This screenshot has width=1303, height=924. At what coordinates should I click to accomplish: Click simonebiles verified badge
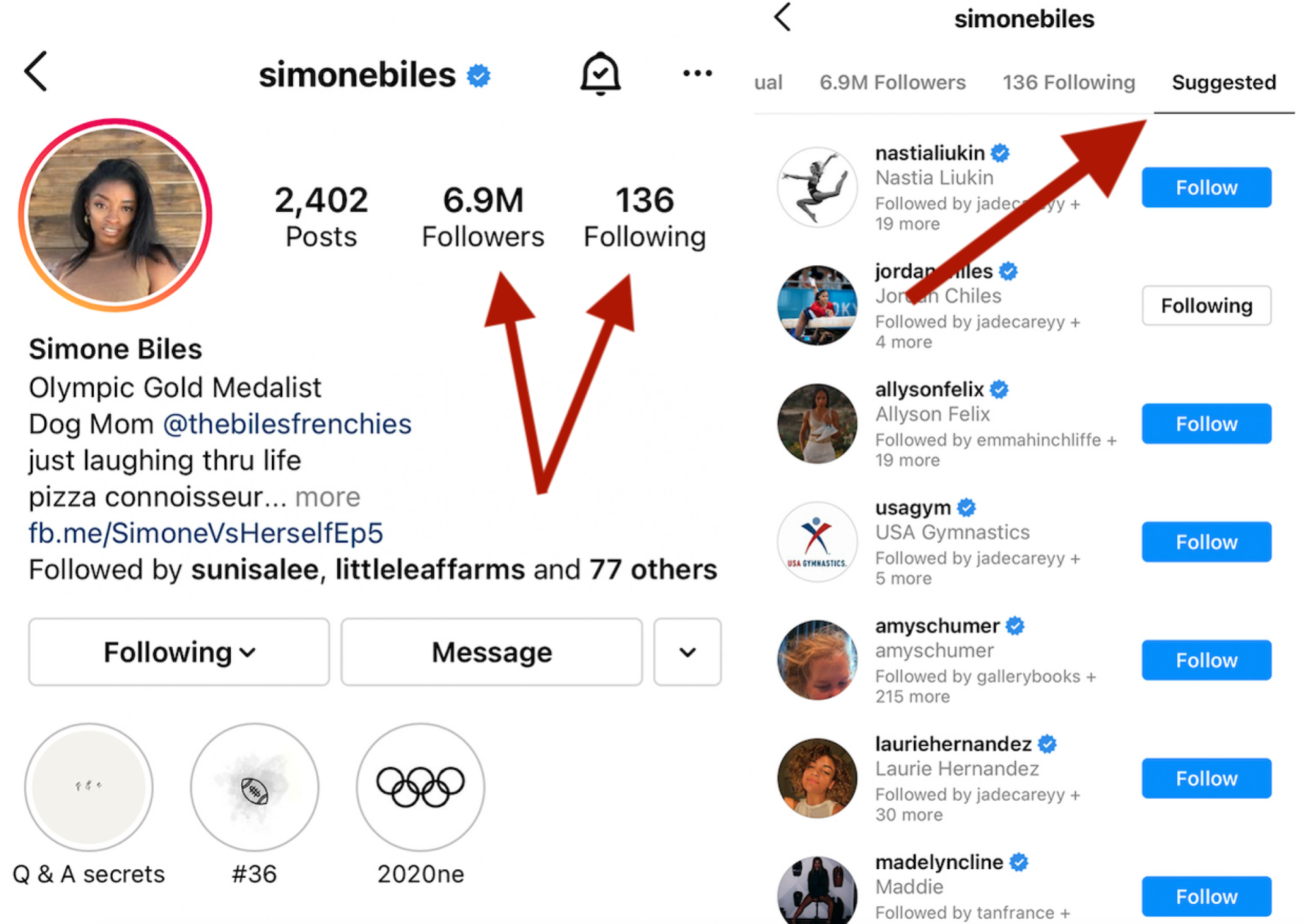(478, 74)
